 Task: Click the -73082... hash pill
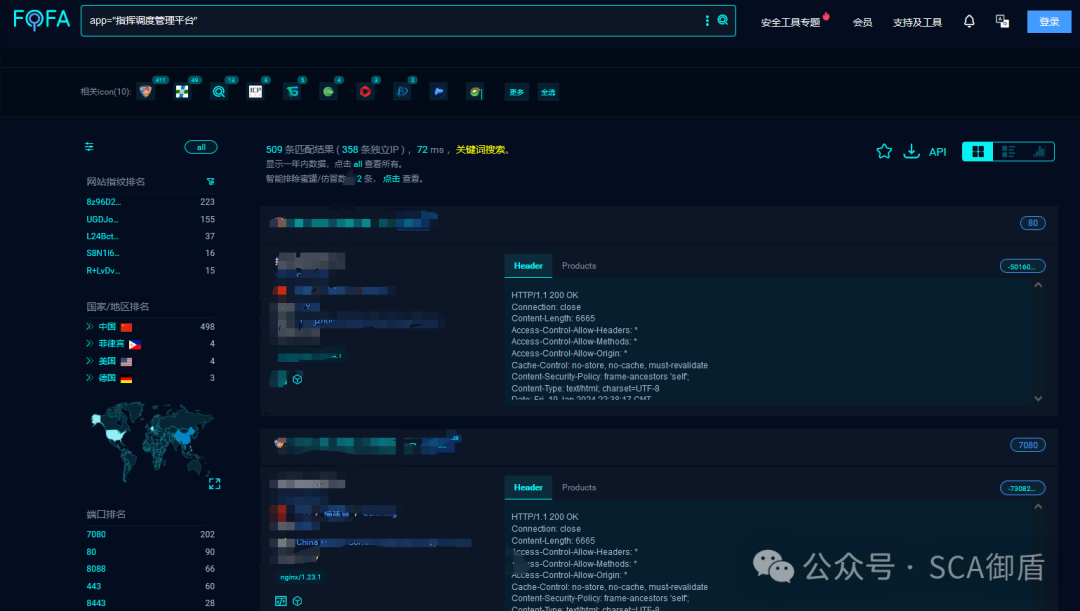tap(1022, 488)
